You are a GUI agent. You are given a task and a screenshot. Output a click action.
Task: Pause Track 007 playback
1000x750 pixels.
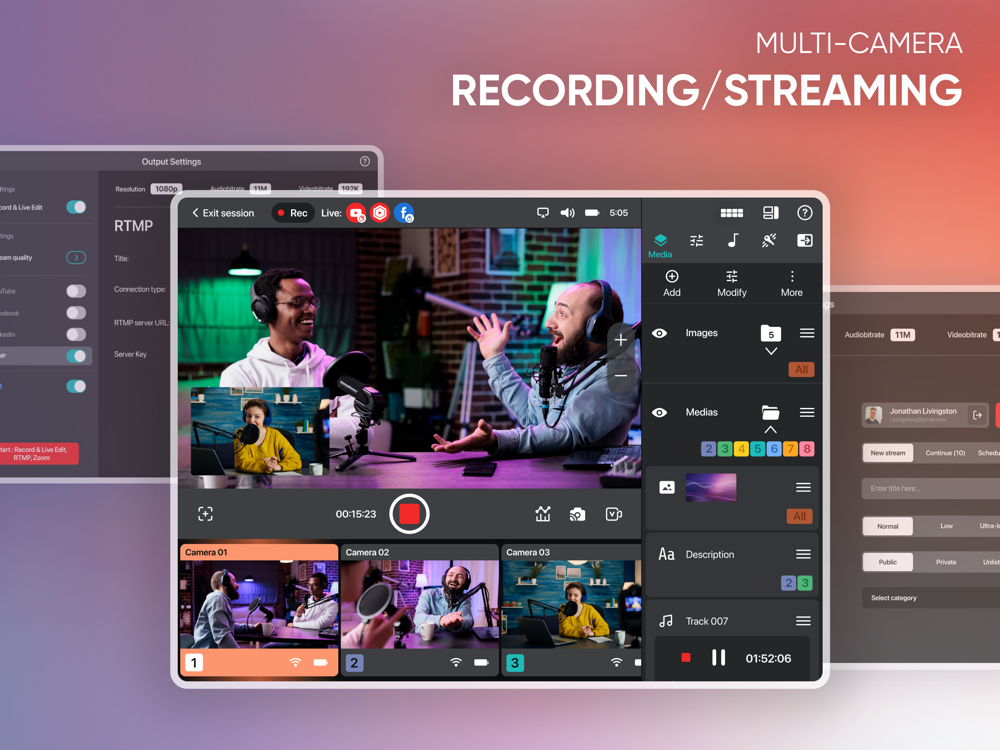(718, 658)
